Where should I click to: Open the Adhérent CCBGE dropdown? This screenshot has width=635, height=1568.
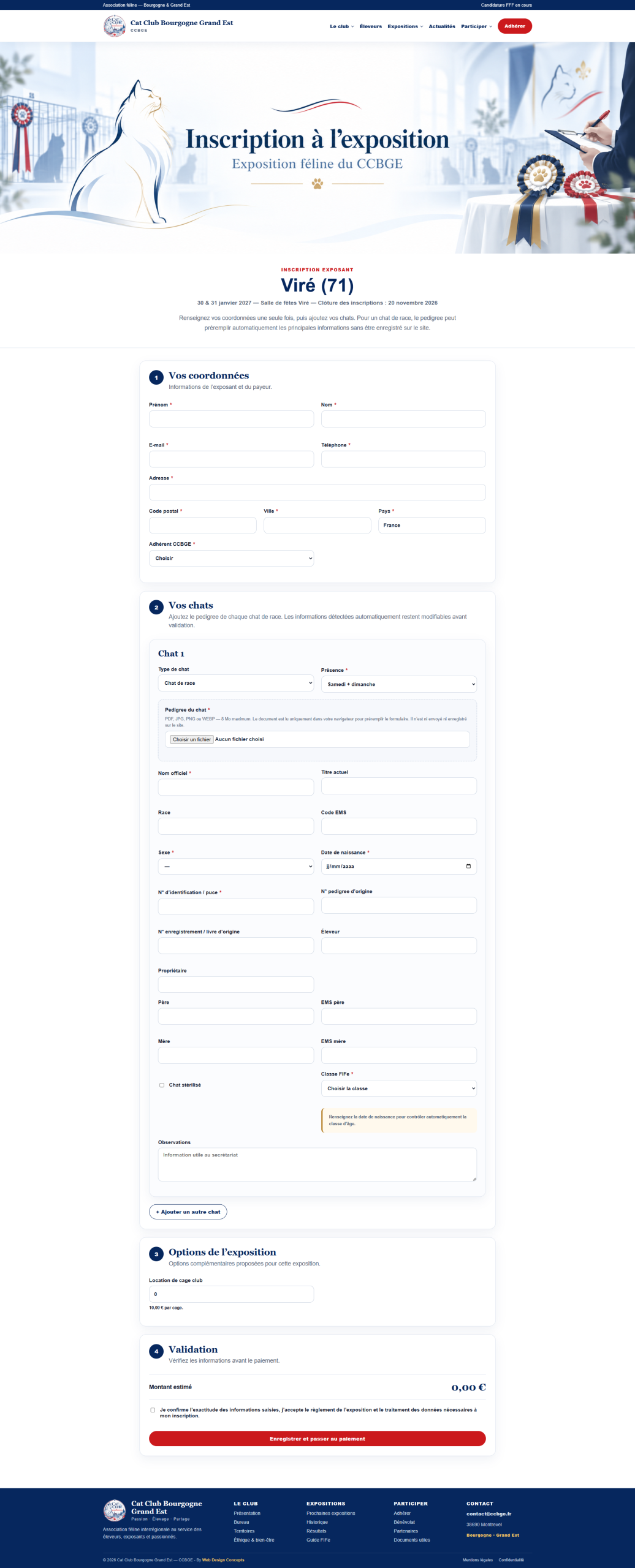pos(232,558)
